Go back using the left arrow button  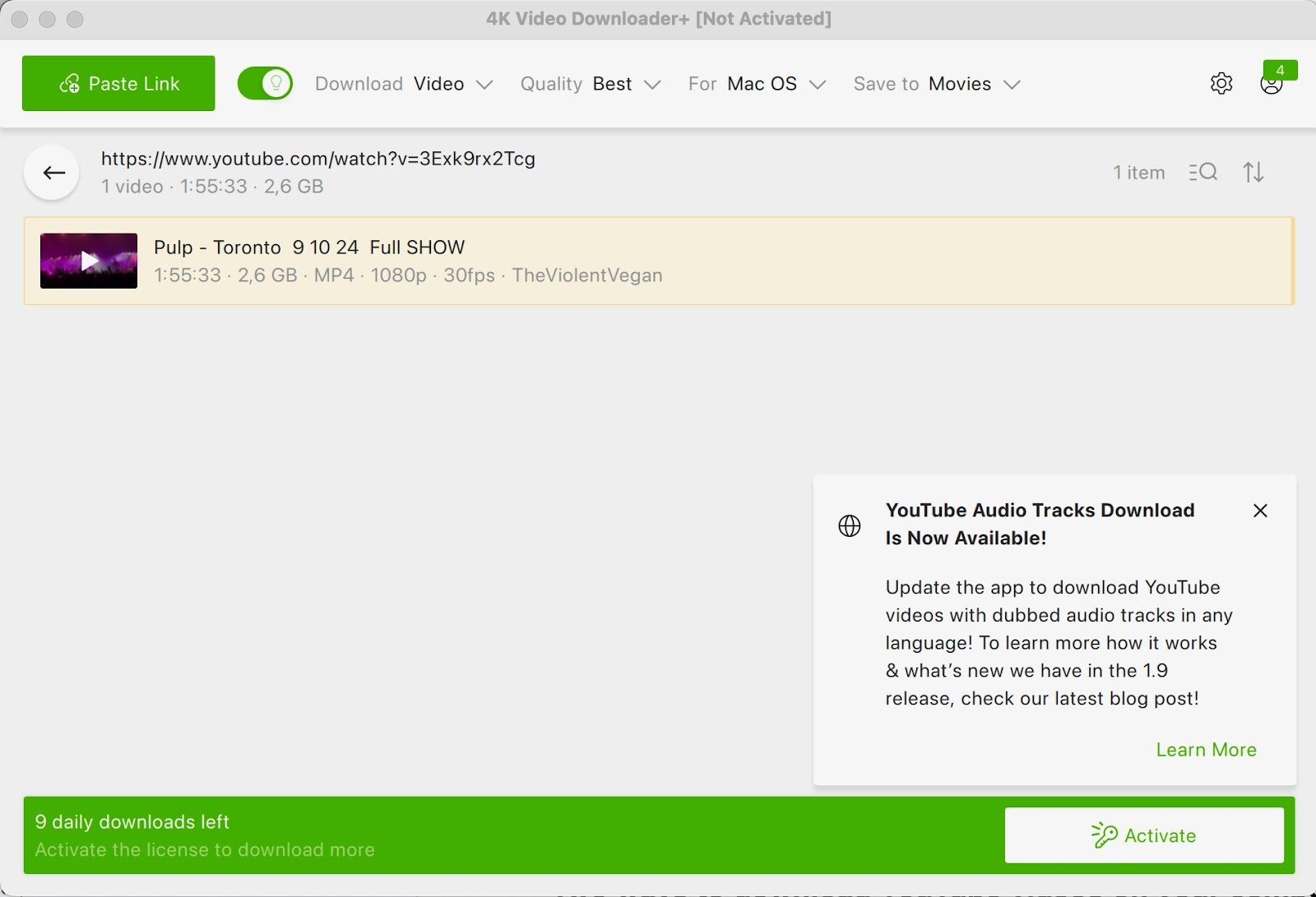coord(53,173)
